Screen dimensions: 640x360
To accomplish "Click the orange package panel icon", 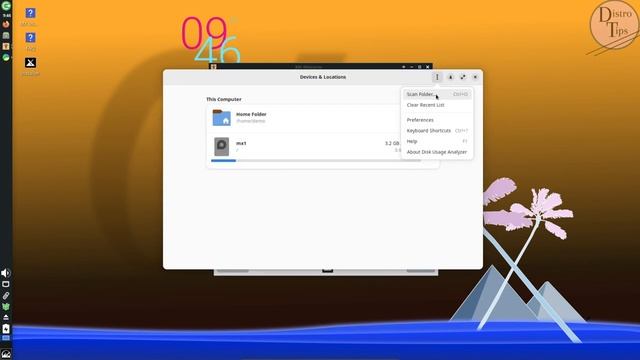I will pos(6,47).
